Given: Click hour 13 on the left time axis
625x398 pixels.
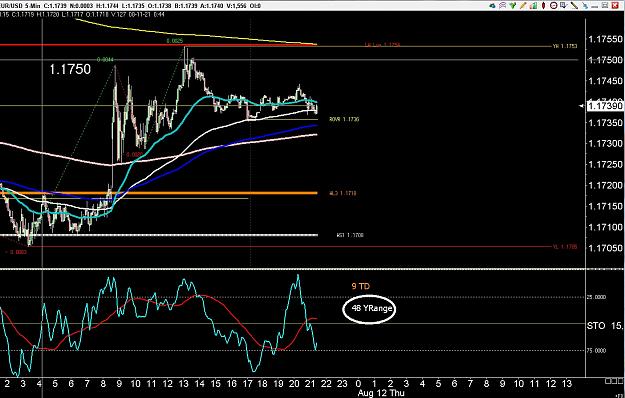Looking at the screenshot, I should click(x=183, y=384).
